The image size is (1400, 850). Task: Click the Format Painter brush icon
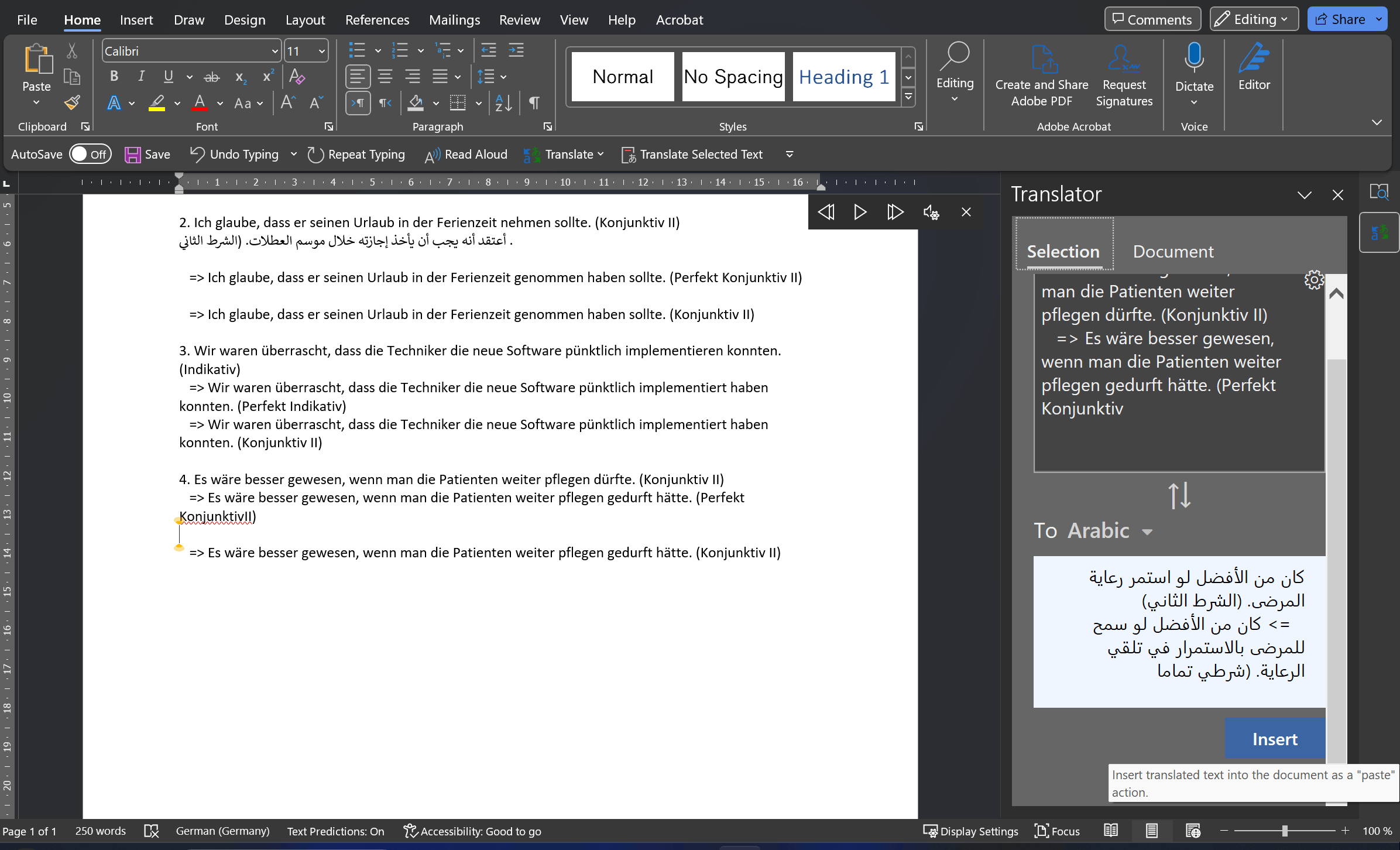pos(72,103)
